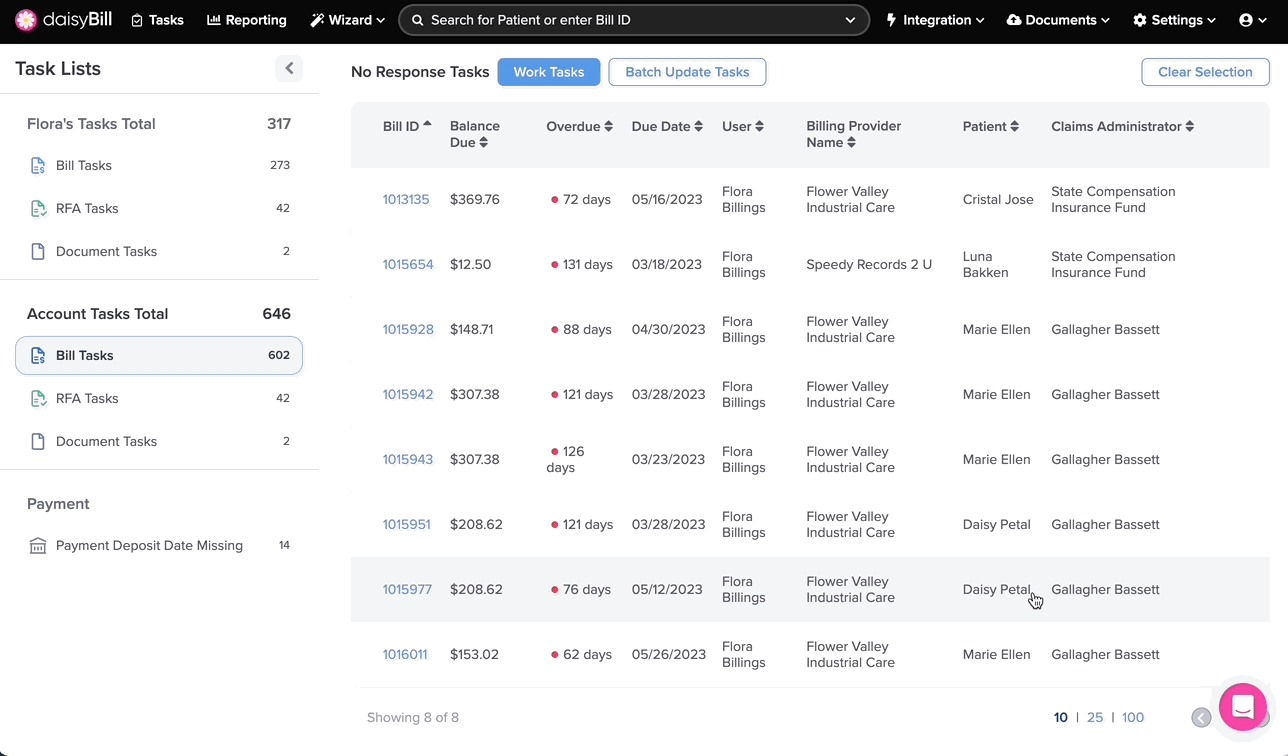
Task: Open bill 1013135 link
Action: pos(406,200)
